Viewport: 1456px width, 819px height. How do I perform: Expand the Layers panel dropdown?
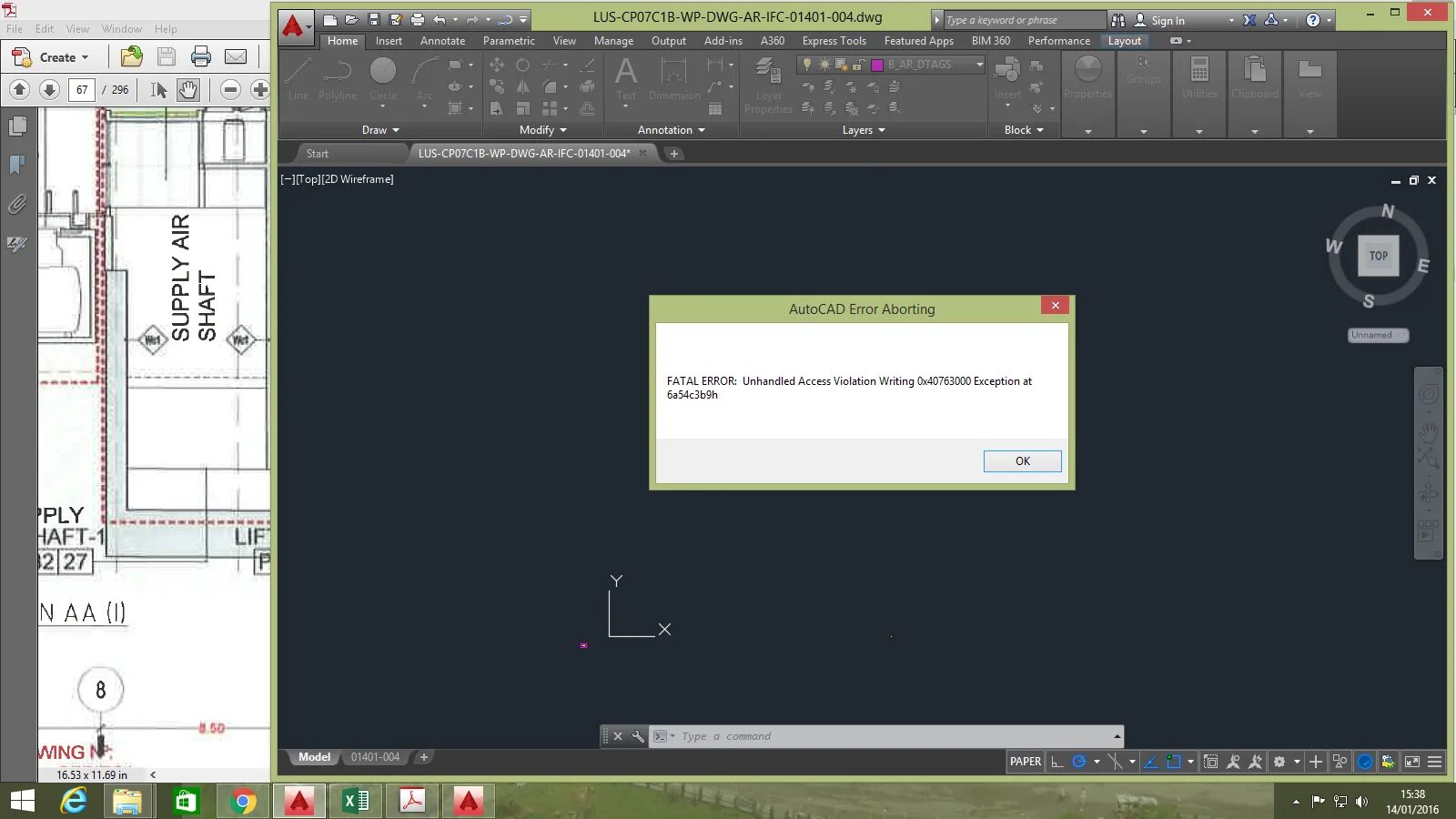pyautogui.click(x=864, y=130)
